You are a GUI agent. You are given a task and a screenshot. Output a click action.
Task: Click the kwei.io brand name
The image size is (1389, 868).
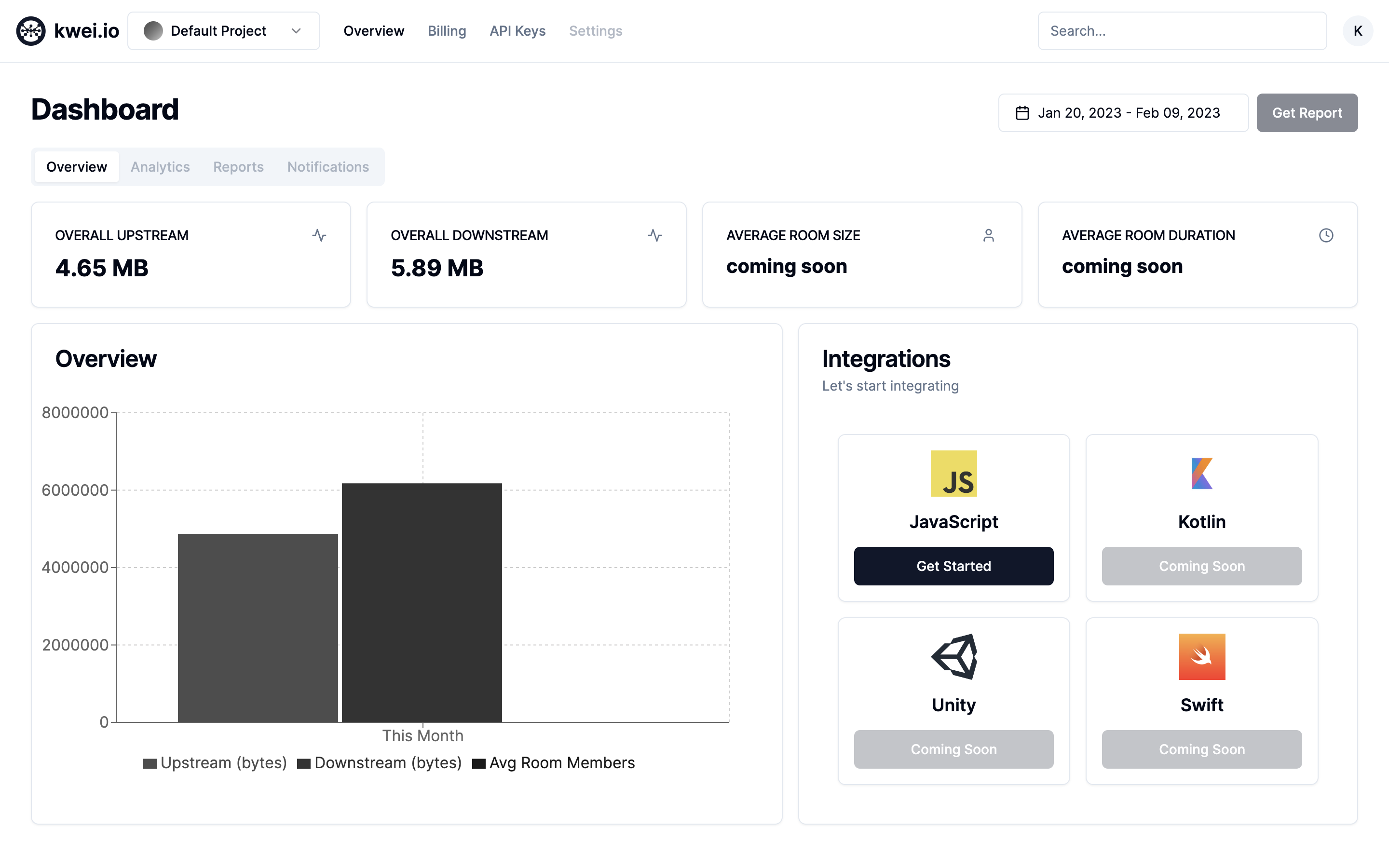(87, 31)
